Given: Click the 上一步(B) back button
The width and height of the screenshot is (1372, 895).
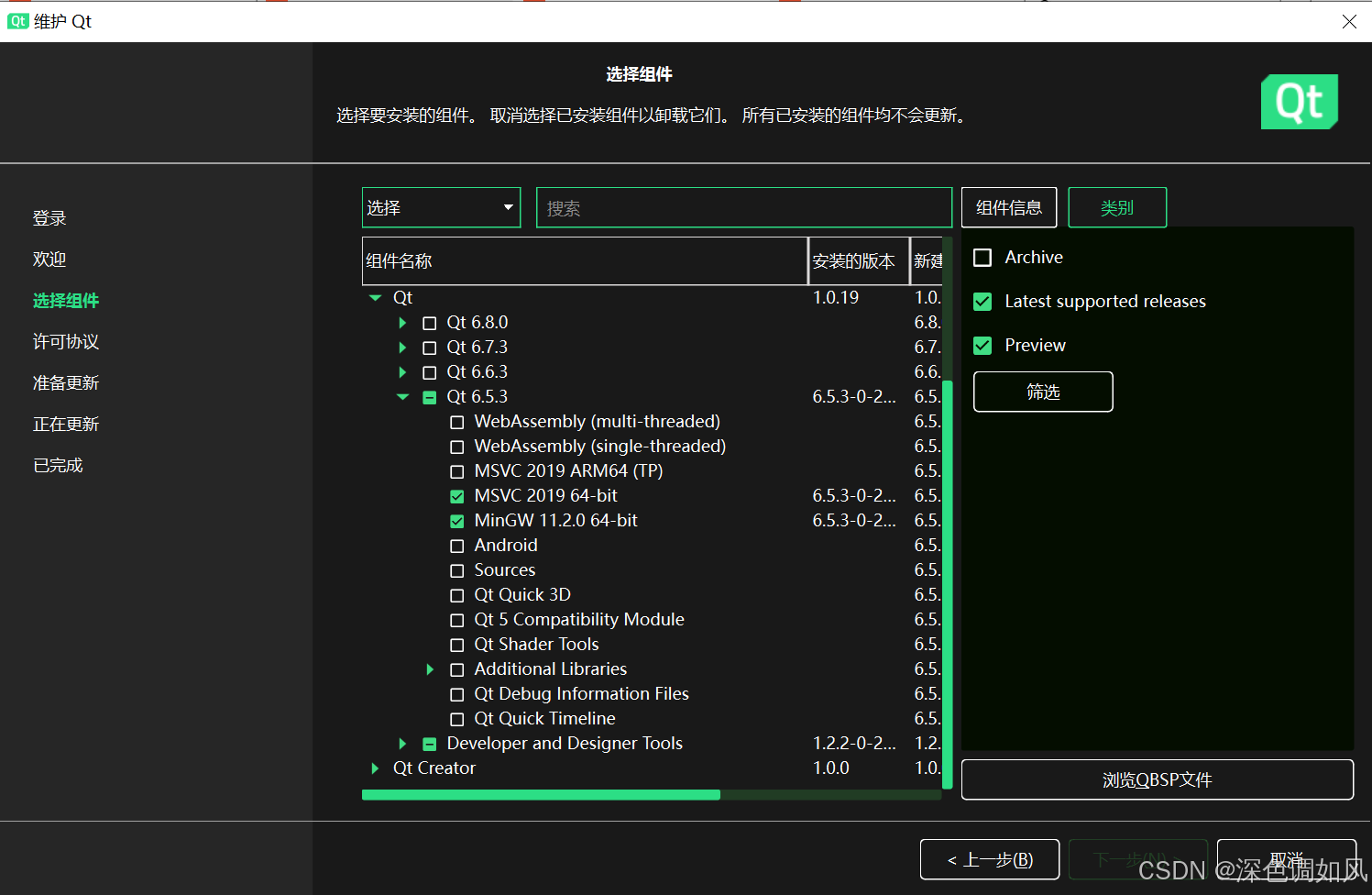Looking at the screenshot, I should 990,859.
